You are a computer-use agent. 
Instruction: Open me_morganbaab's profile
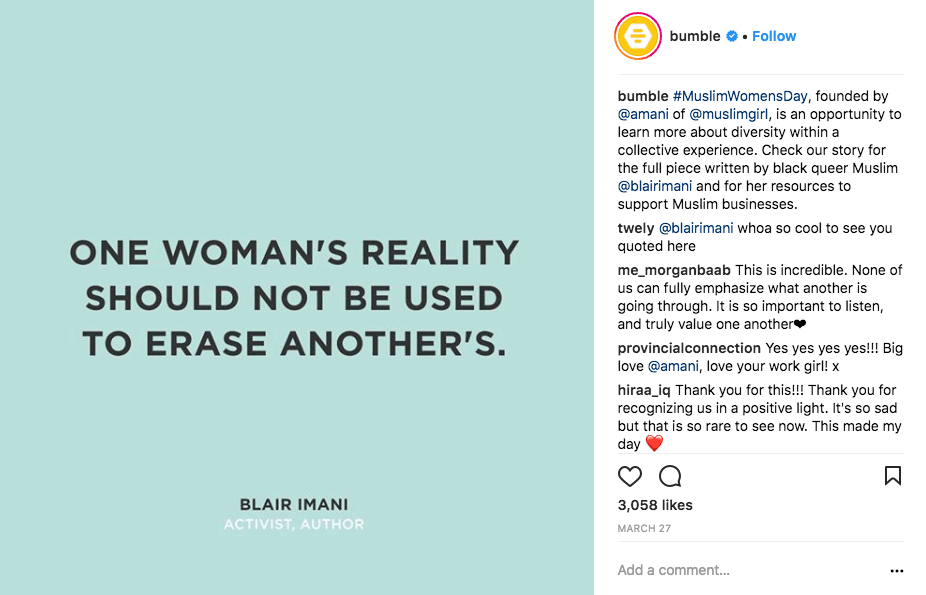(674, 270)
